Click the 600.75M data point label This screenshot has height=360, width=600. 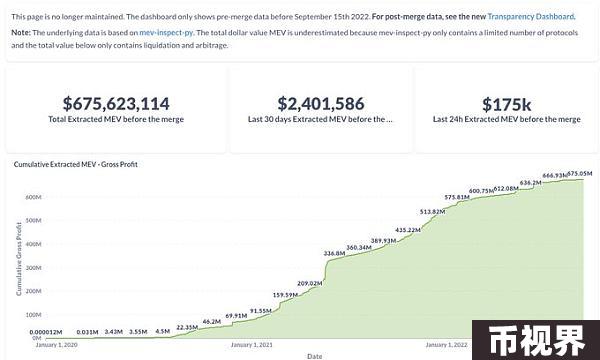481,191
